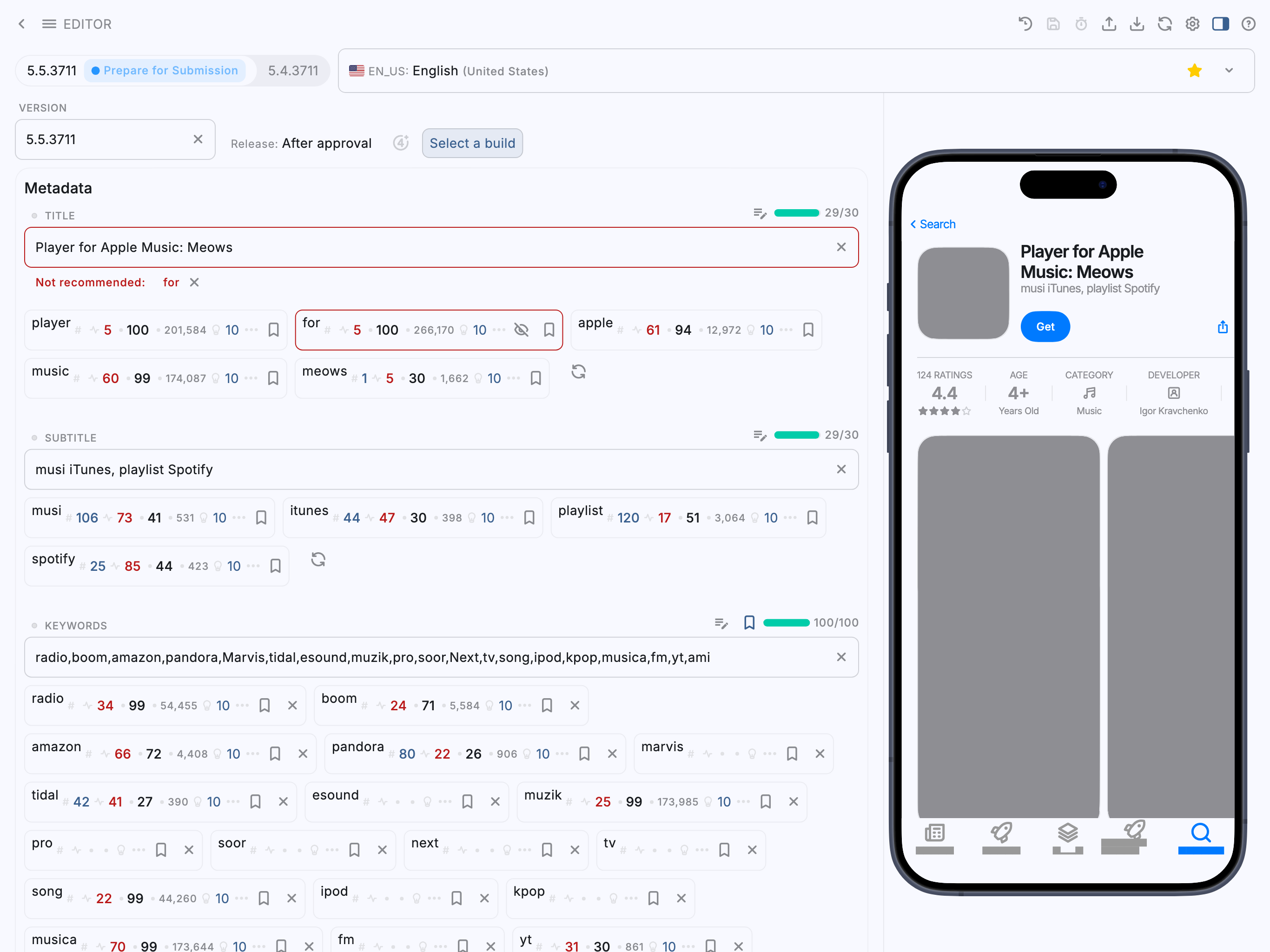The width and height of the screenshot is (1270, 952).
Task: Toggle the favorite star for EN_US locale
Action: [x=1194, y=71]
